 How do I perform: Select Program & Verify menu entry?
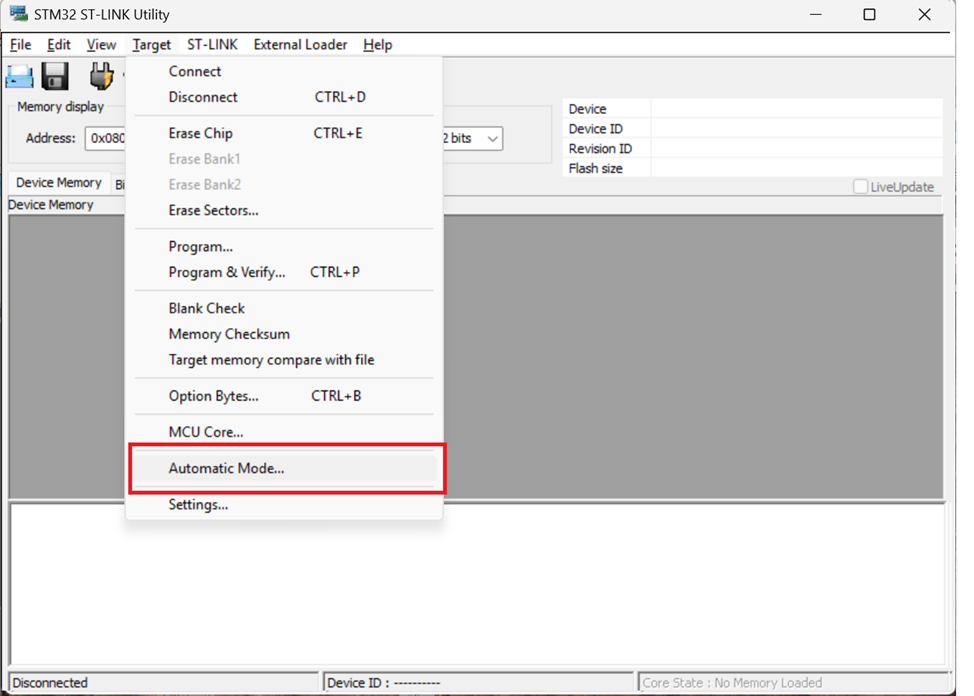(x=226, y=272)
